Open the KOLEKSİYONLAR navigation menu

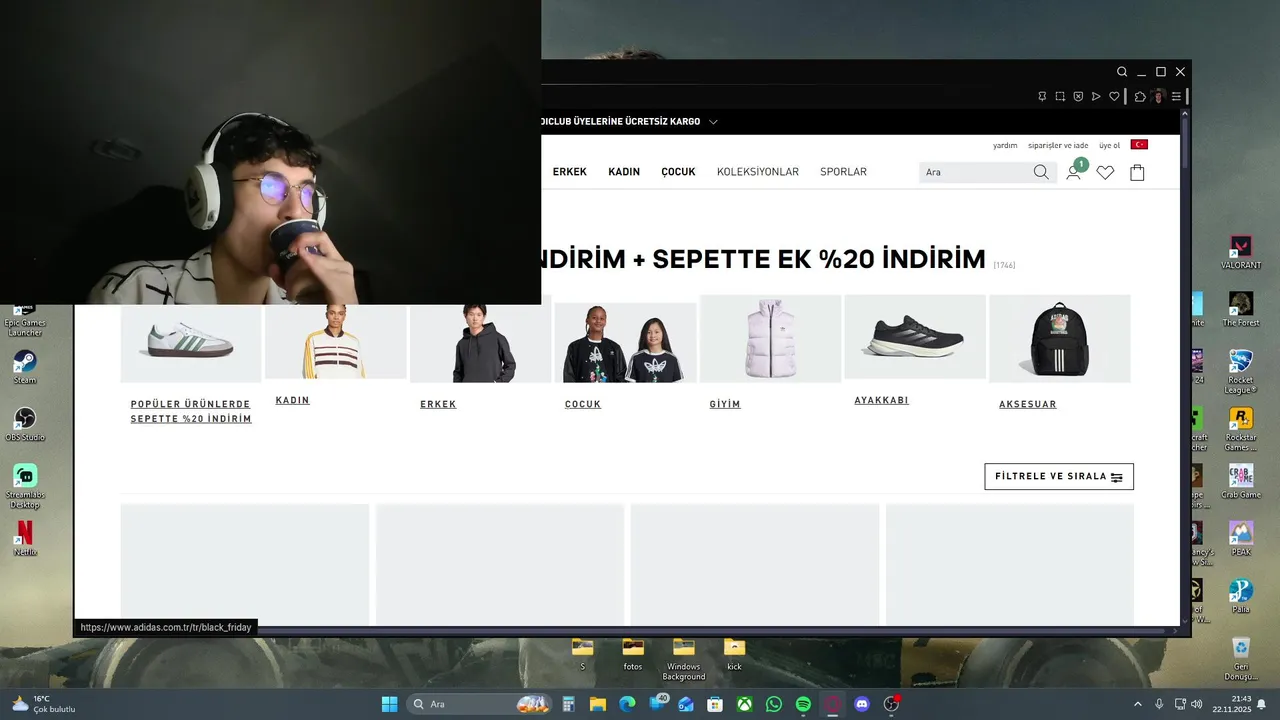click(x=758, y=172)
